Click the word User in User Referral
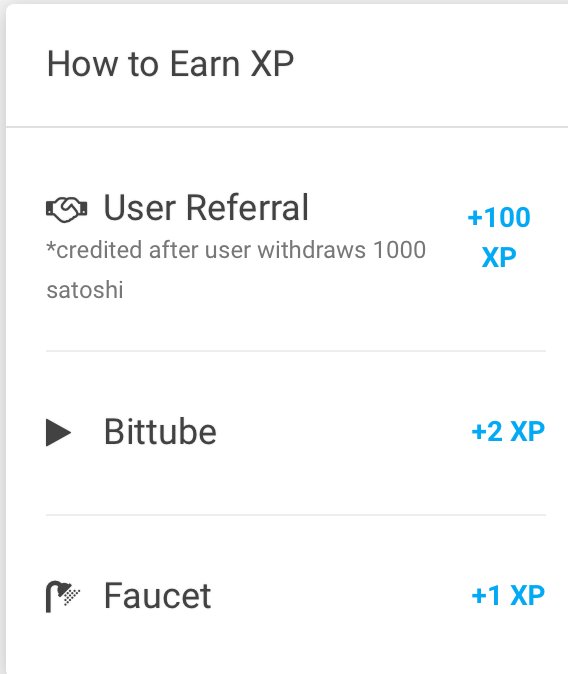Viewport: 568px width, 674px height. [140, 208]
